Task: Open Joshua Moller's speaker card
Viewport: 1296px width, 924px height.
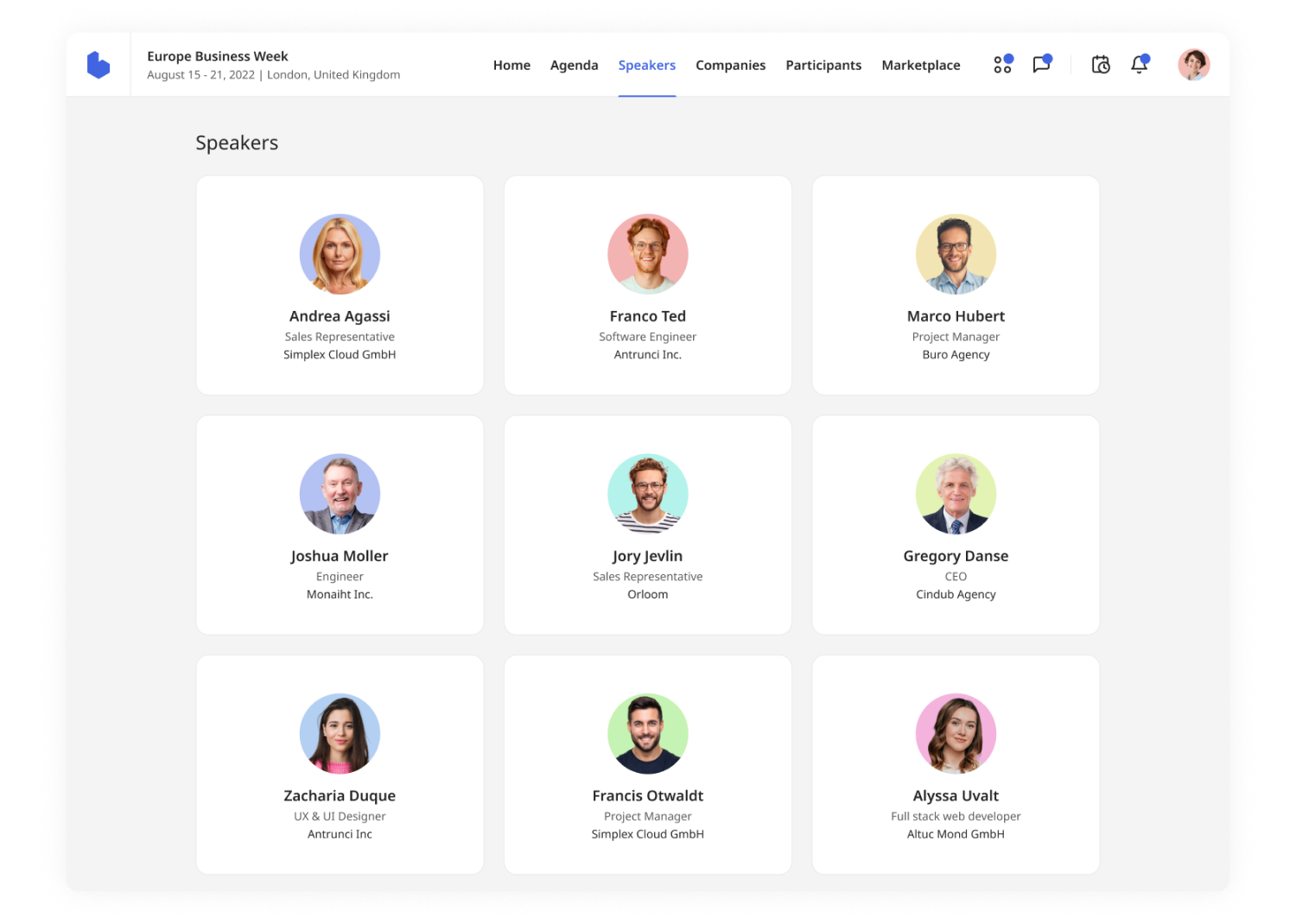Action: click(340, 525)
